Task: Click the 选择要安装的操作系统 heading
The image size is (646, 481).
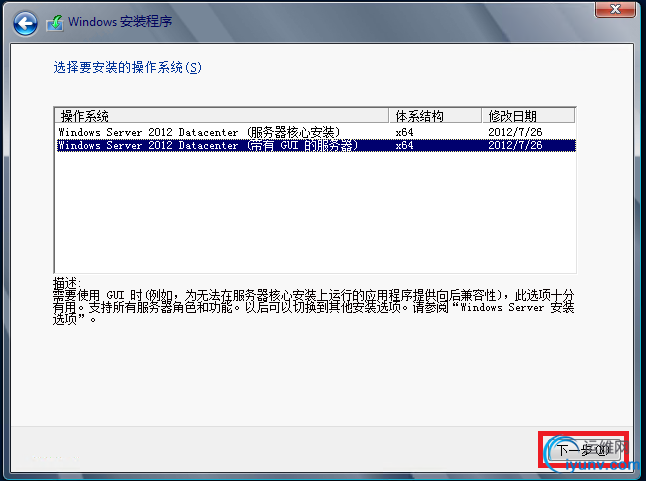Action: [x=127, y=67]
